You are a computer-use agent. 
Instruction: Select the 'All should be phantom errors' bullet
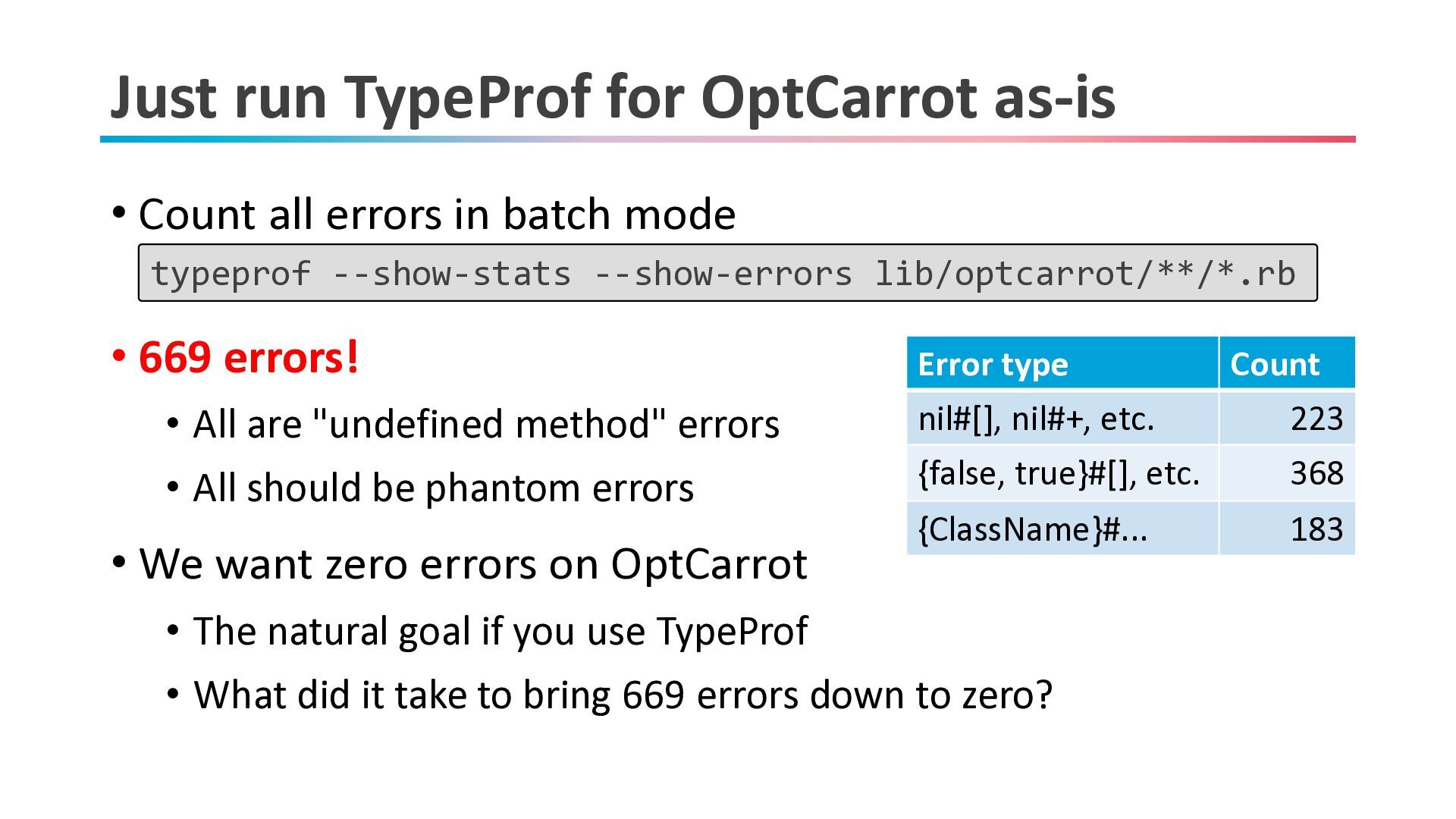(x=444, y=488)
